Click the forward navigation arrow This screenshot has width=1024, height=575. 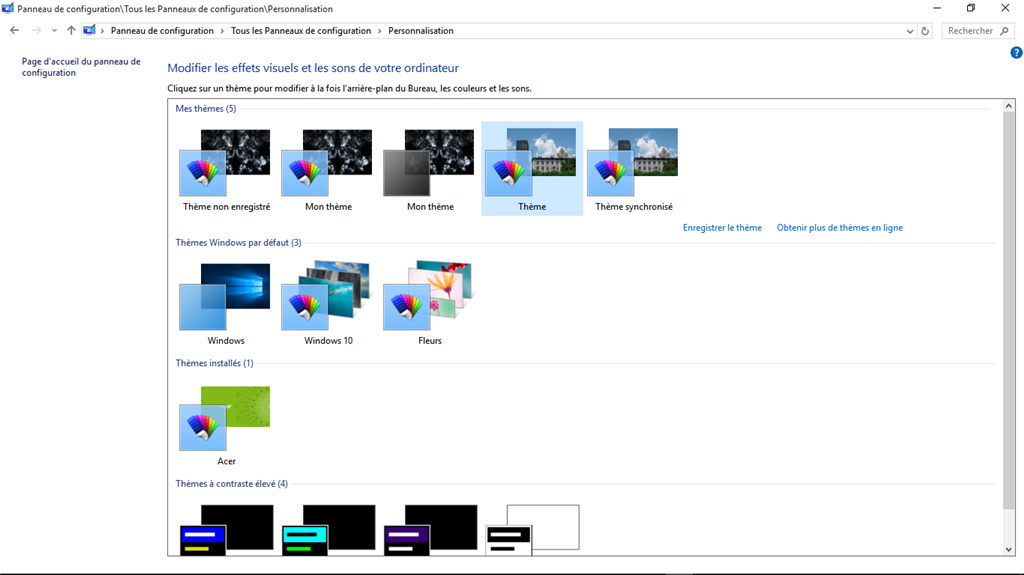pyautogui.click(x=37, y=31)
